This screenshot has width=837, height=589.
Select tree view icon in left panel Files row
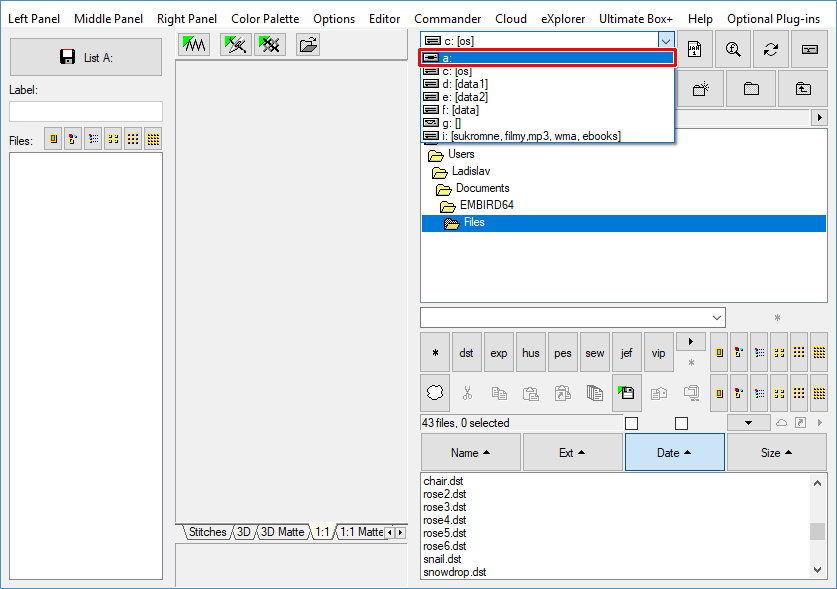pyautogui.click(x=73, y=139)
